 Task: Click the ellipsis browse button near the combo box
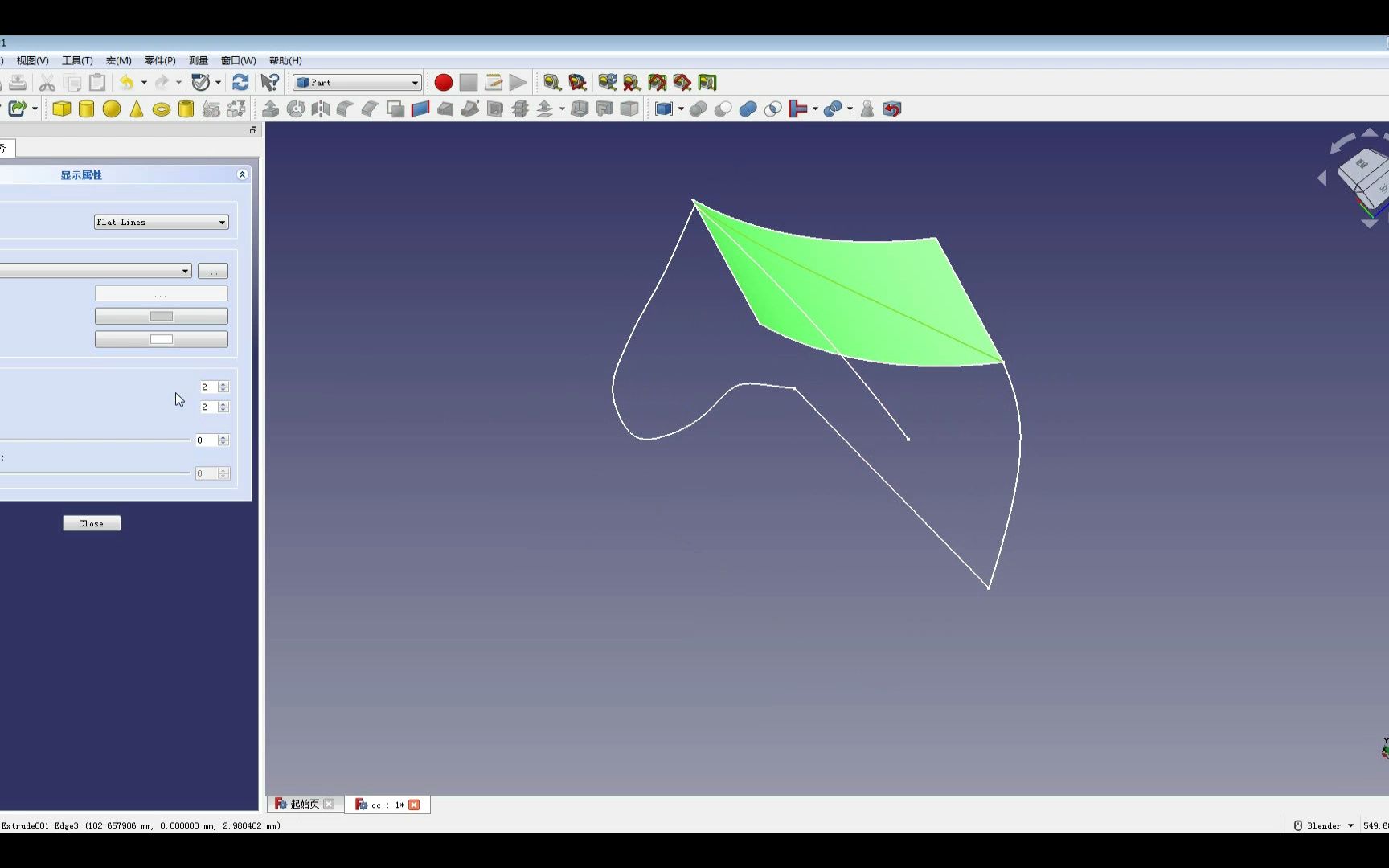click(x=213, y=271)
